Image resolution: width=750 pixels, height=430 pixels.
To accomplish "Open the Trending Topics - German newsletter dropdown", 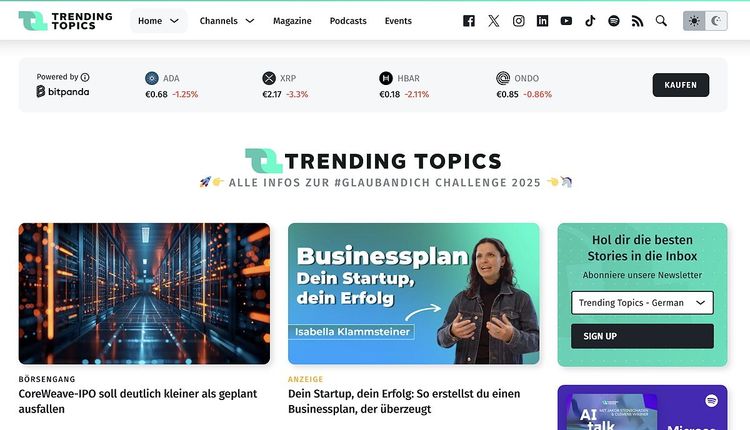I will (642, 303).
